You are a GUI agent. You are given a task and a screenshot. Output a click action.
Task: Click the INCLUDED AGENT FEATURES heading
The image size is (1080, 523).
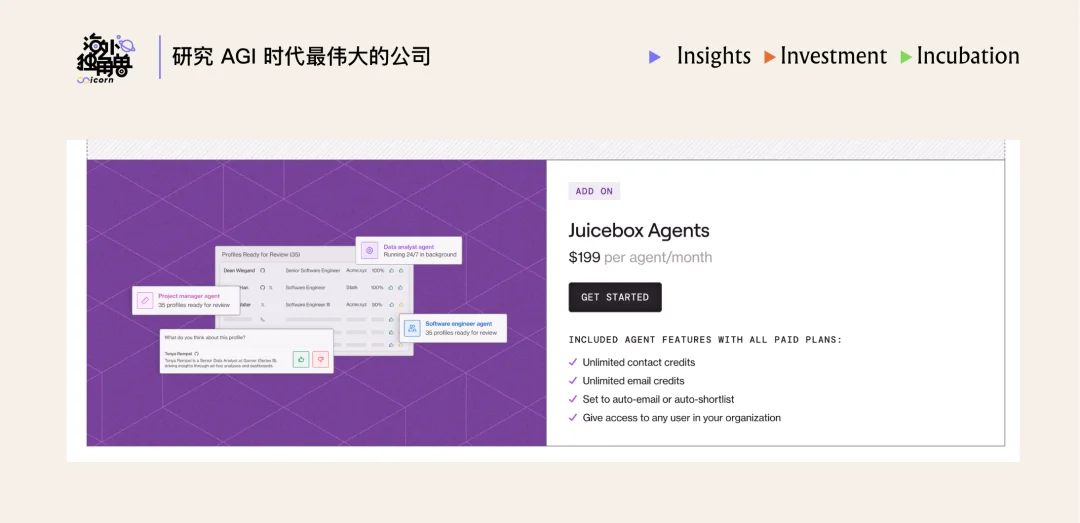point(705,340)
